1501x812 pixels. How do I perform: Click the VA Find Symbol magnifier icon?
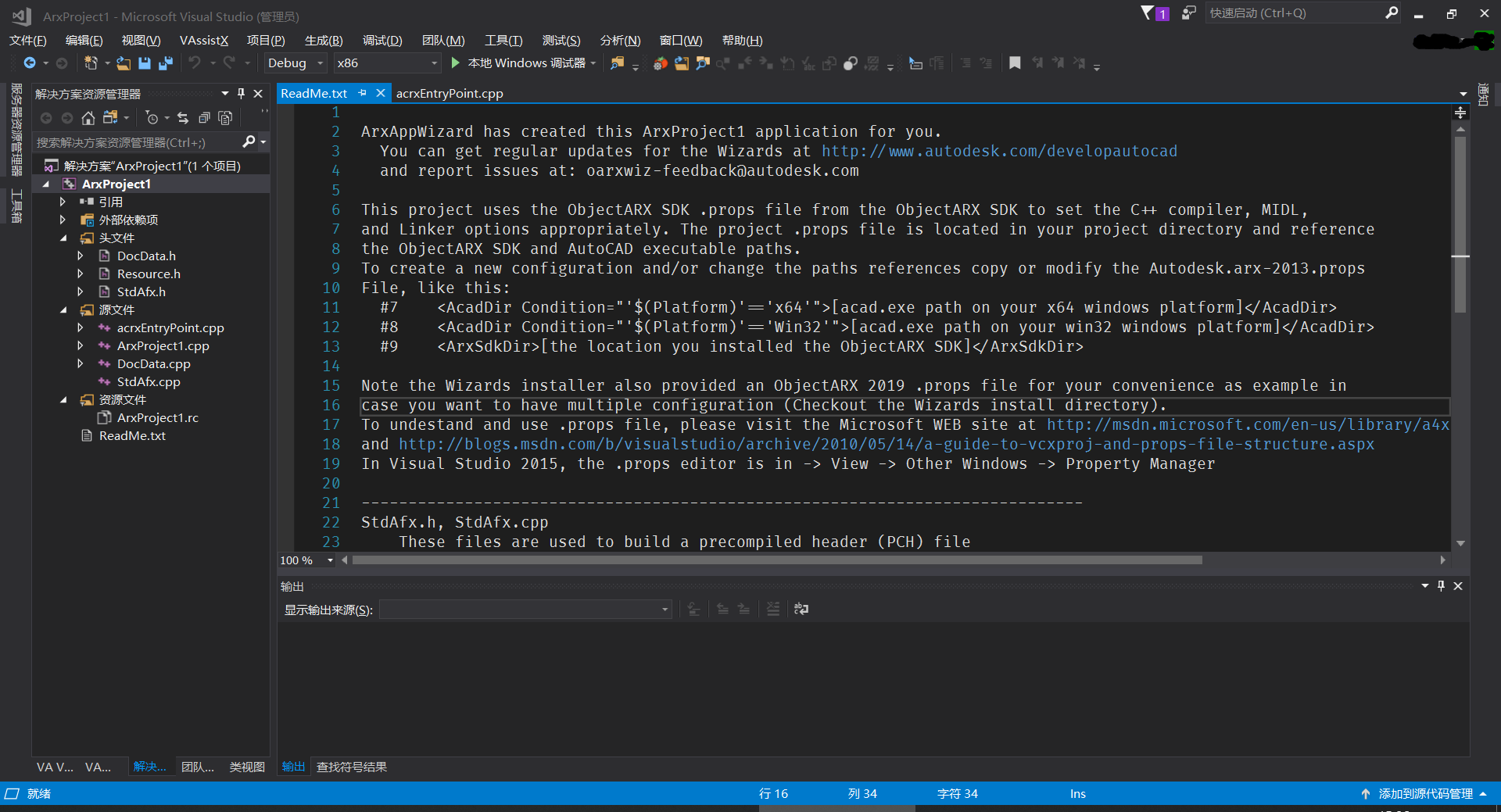click(703, 63)
